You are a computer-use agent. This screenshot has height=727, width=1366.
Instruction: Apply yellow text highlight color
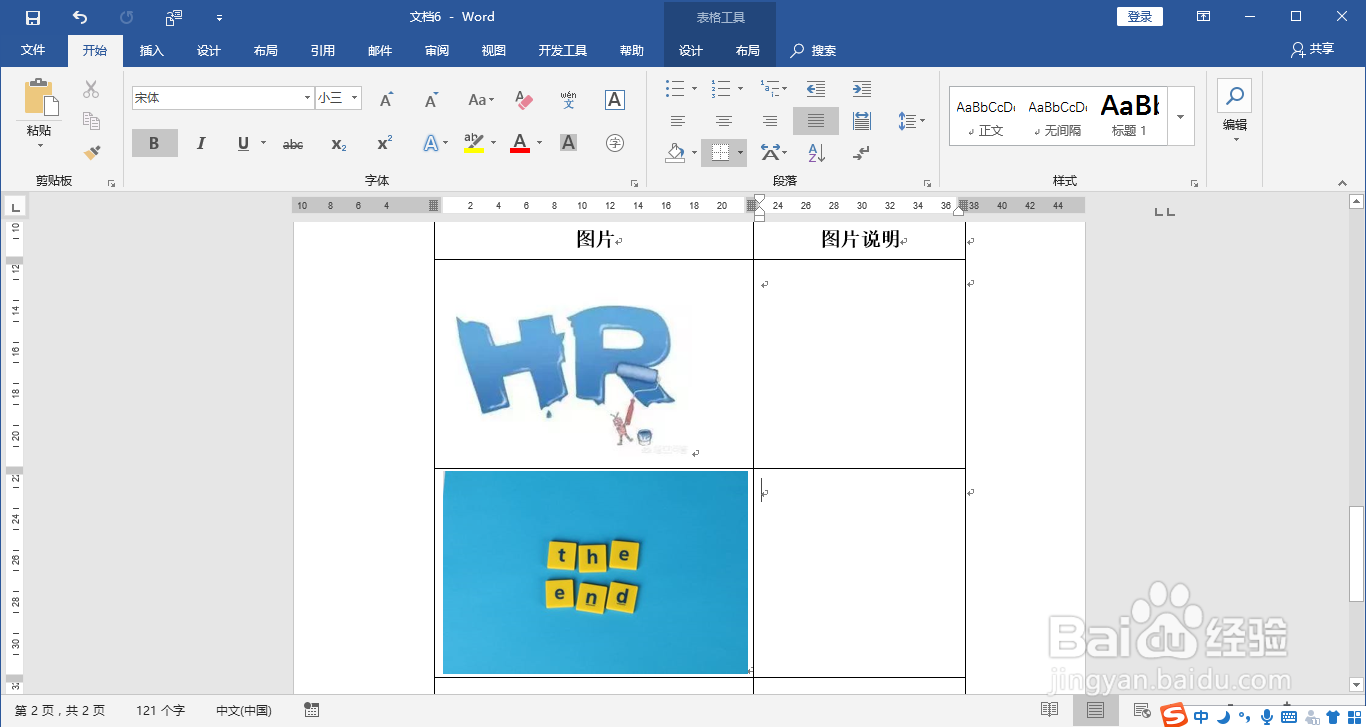pos(474,143)
